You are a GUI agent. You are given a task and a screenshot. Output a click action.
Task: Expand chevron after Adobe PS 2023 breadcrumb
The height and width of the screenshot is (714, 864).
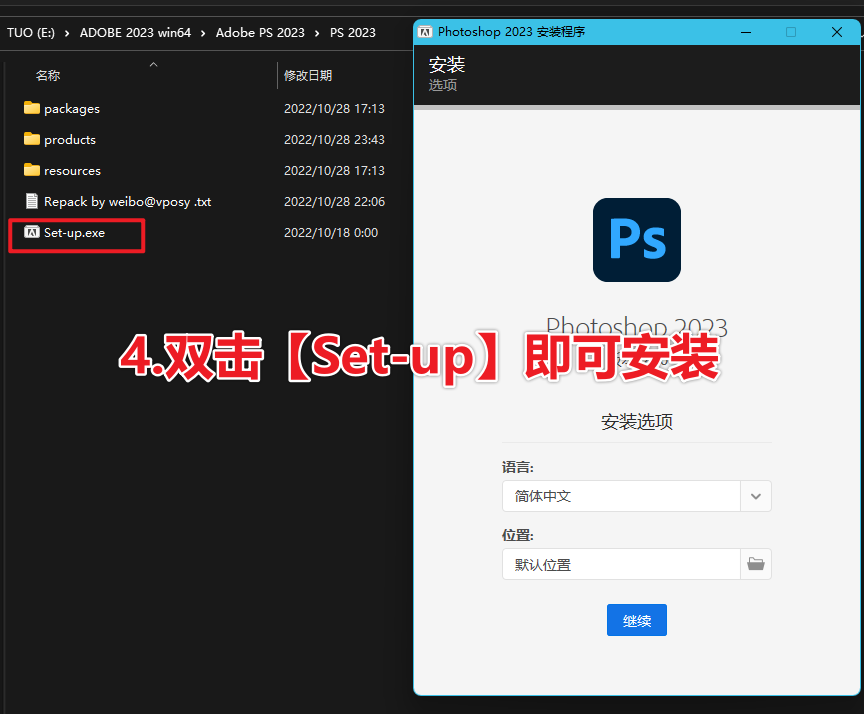click(x=317, y=33)
